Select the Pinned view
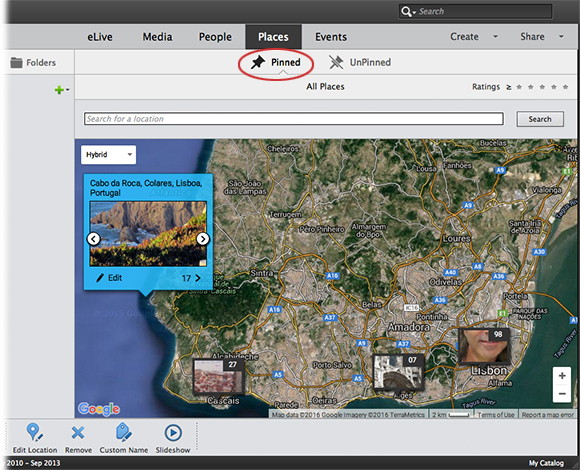Image resolution: width=580 pixels, height=470 pixels. coord(276,62)
